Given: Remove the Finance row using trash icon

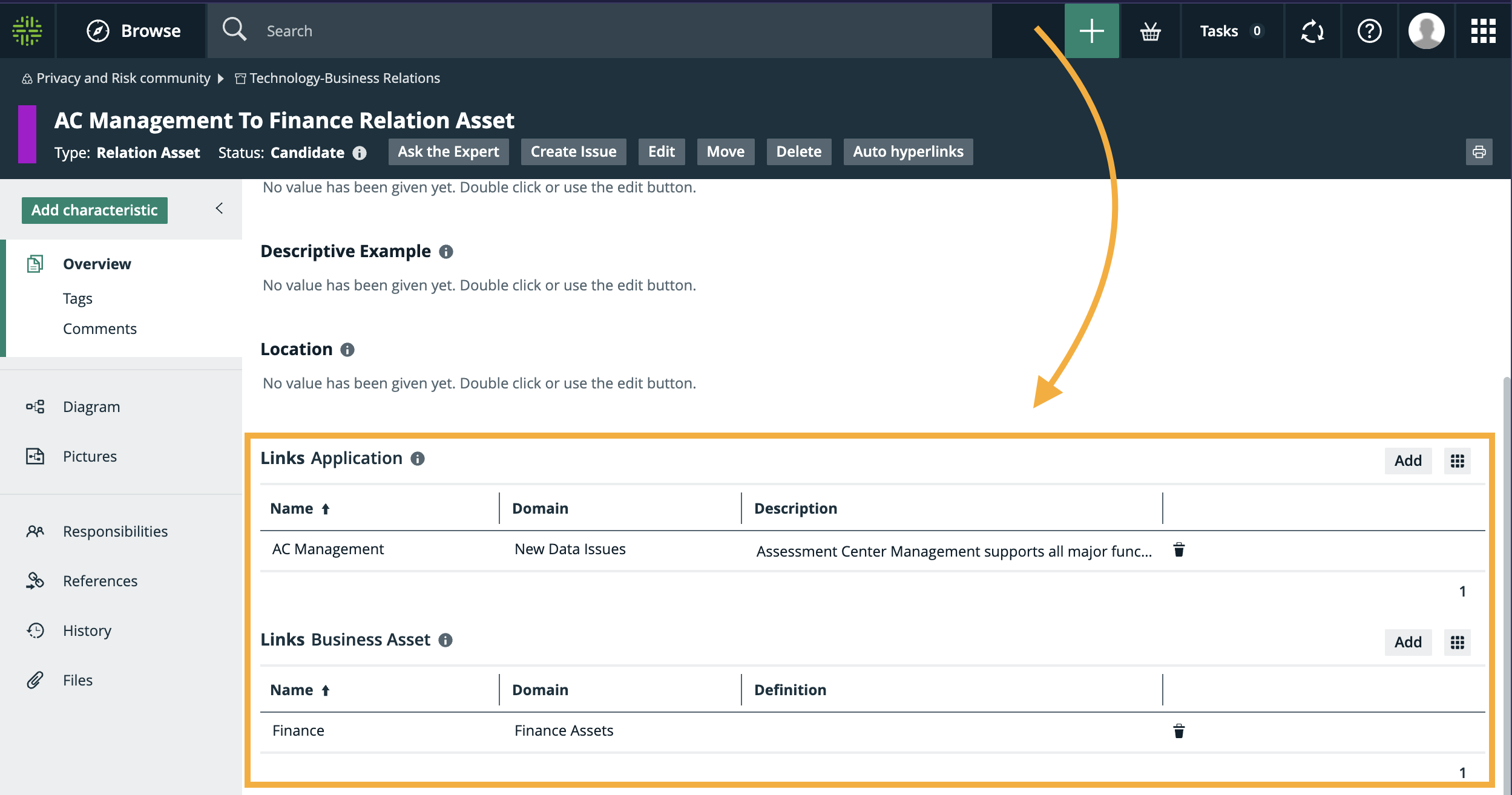Looking at the screenshot, I should [1178, 731].
